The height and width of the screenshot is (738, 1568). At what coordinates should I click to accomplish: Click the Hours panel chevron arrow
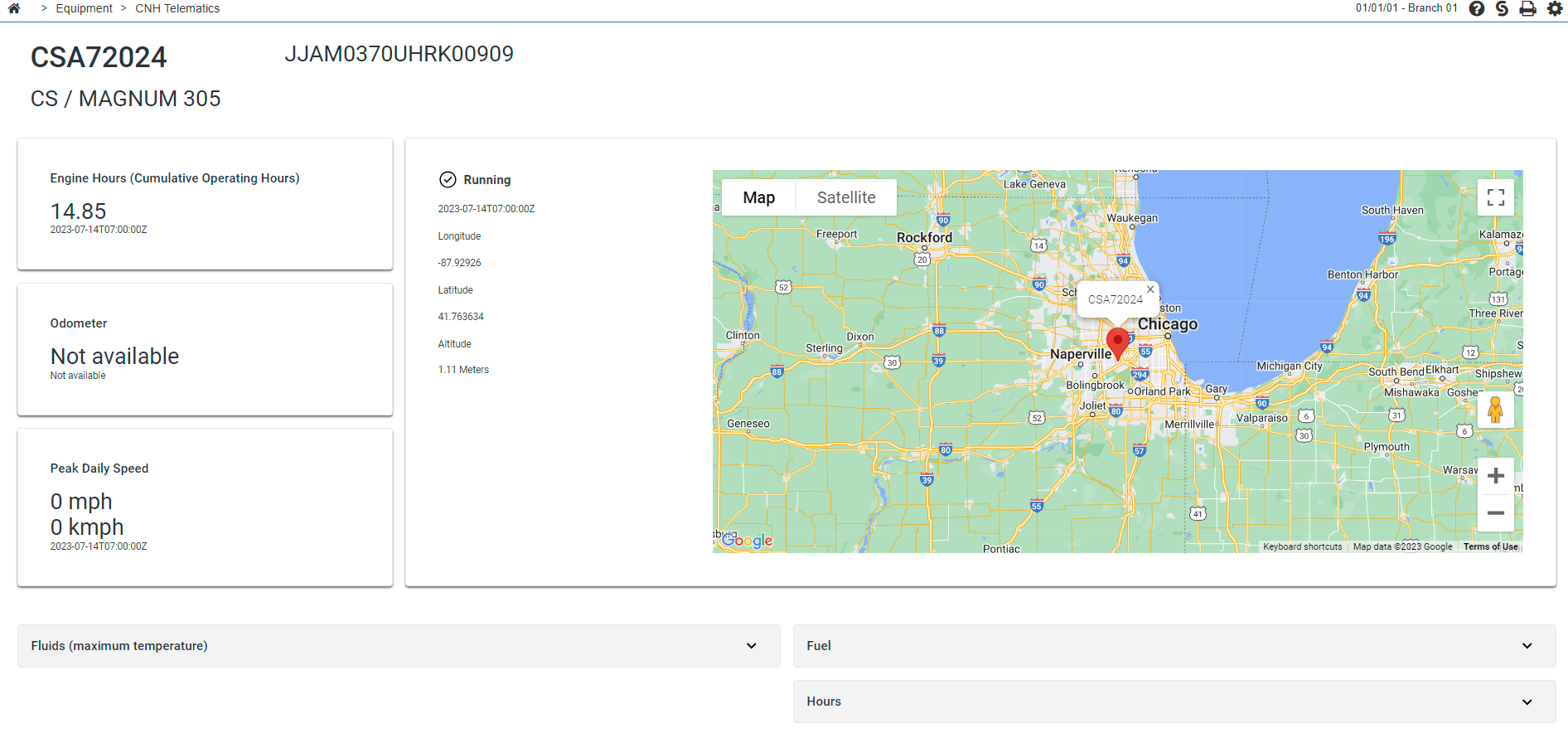pyautogui.click(x=1527, y=702)
